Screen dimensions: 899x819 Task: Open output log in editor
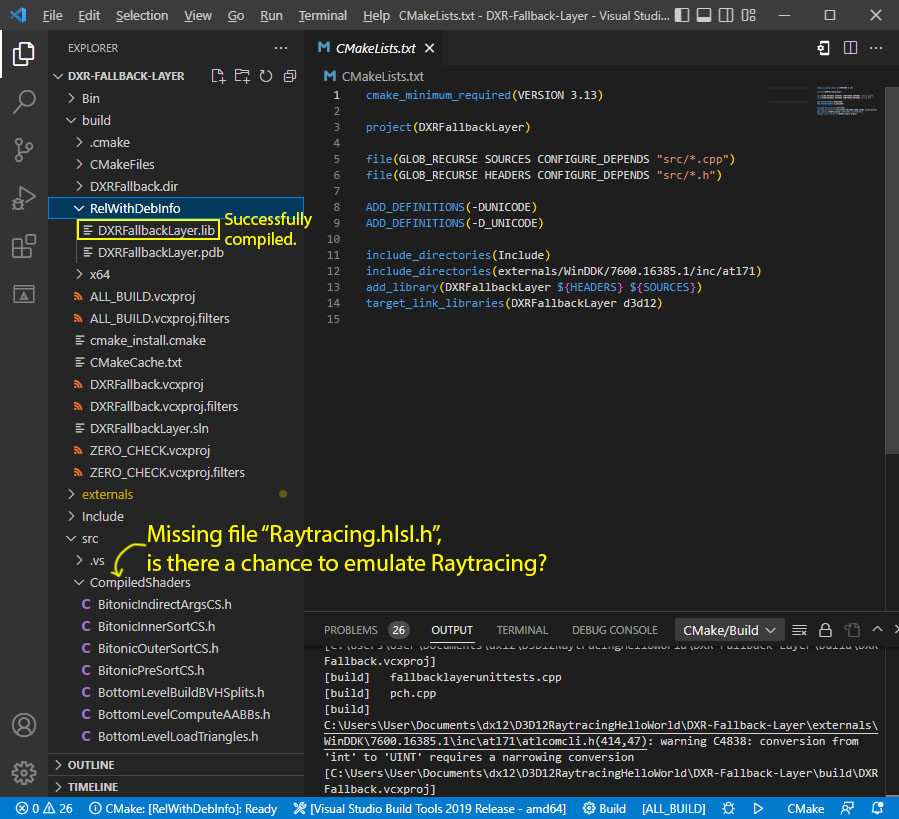853,630
